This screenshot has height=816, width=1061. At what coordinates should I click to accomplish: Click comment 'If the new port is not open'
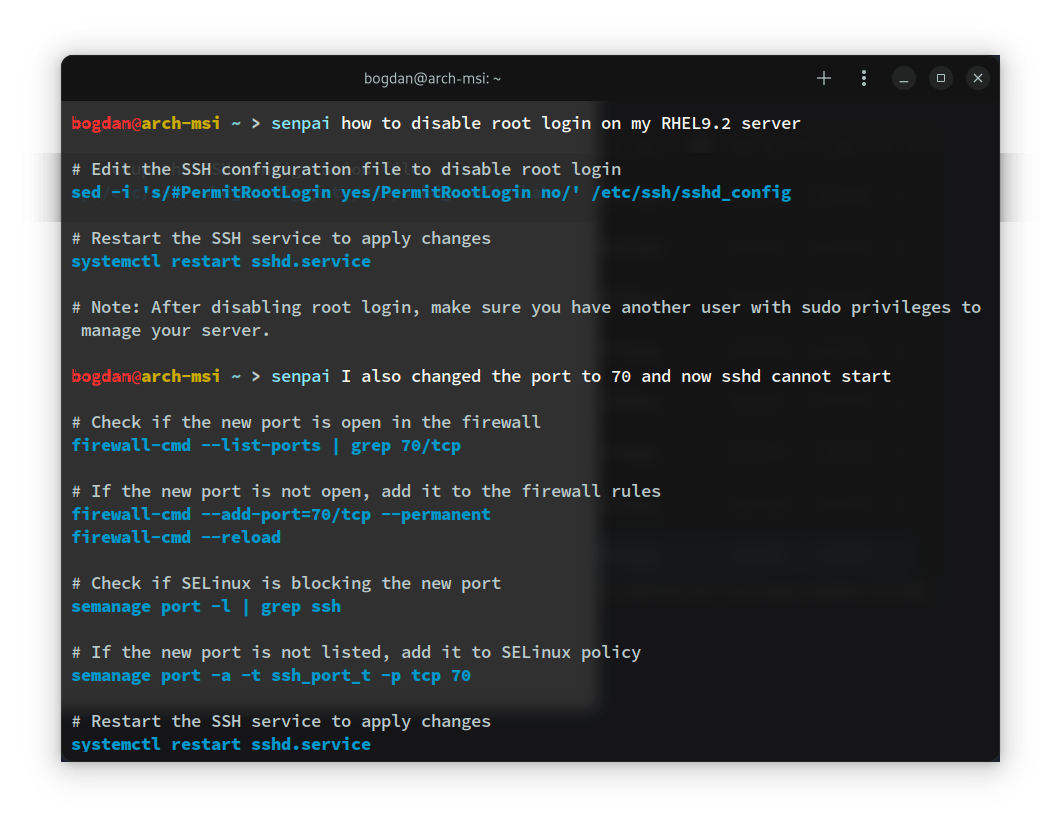point(366,491)
